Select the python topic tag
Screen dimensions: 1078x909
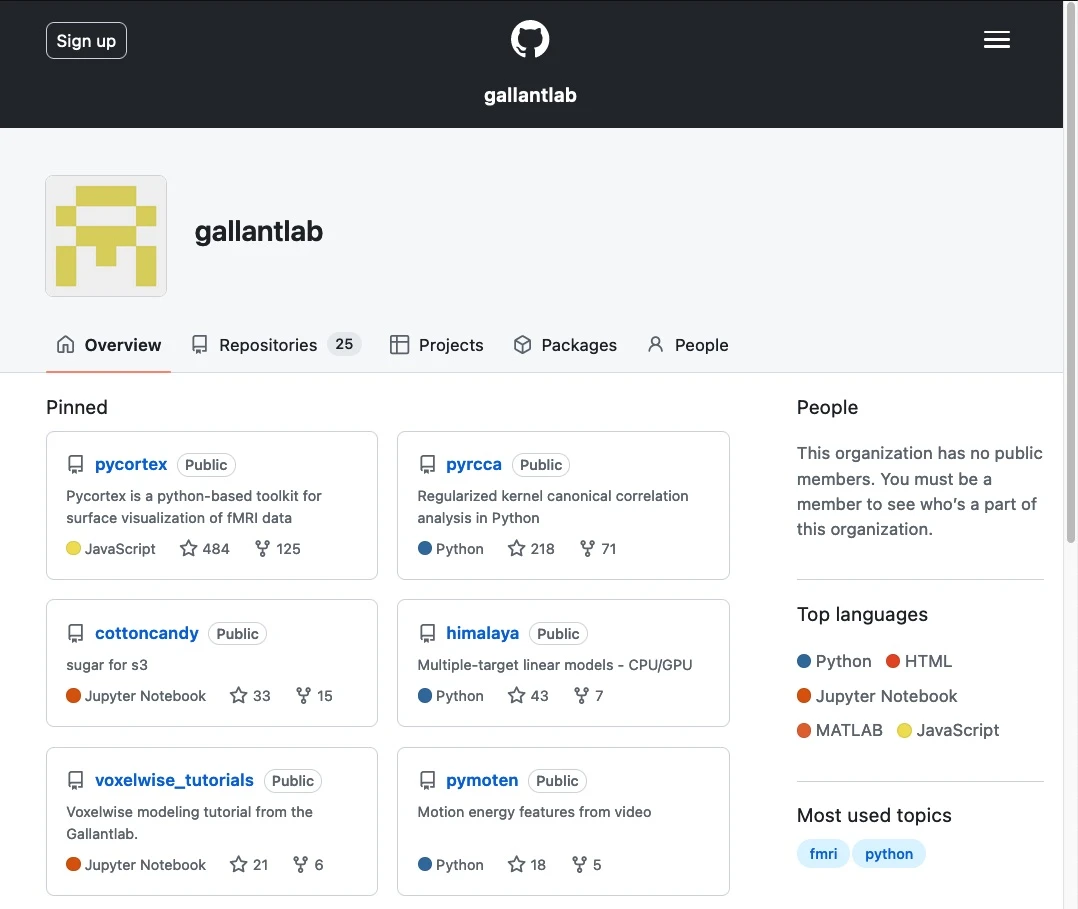click(888, 853)
